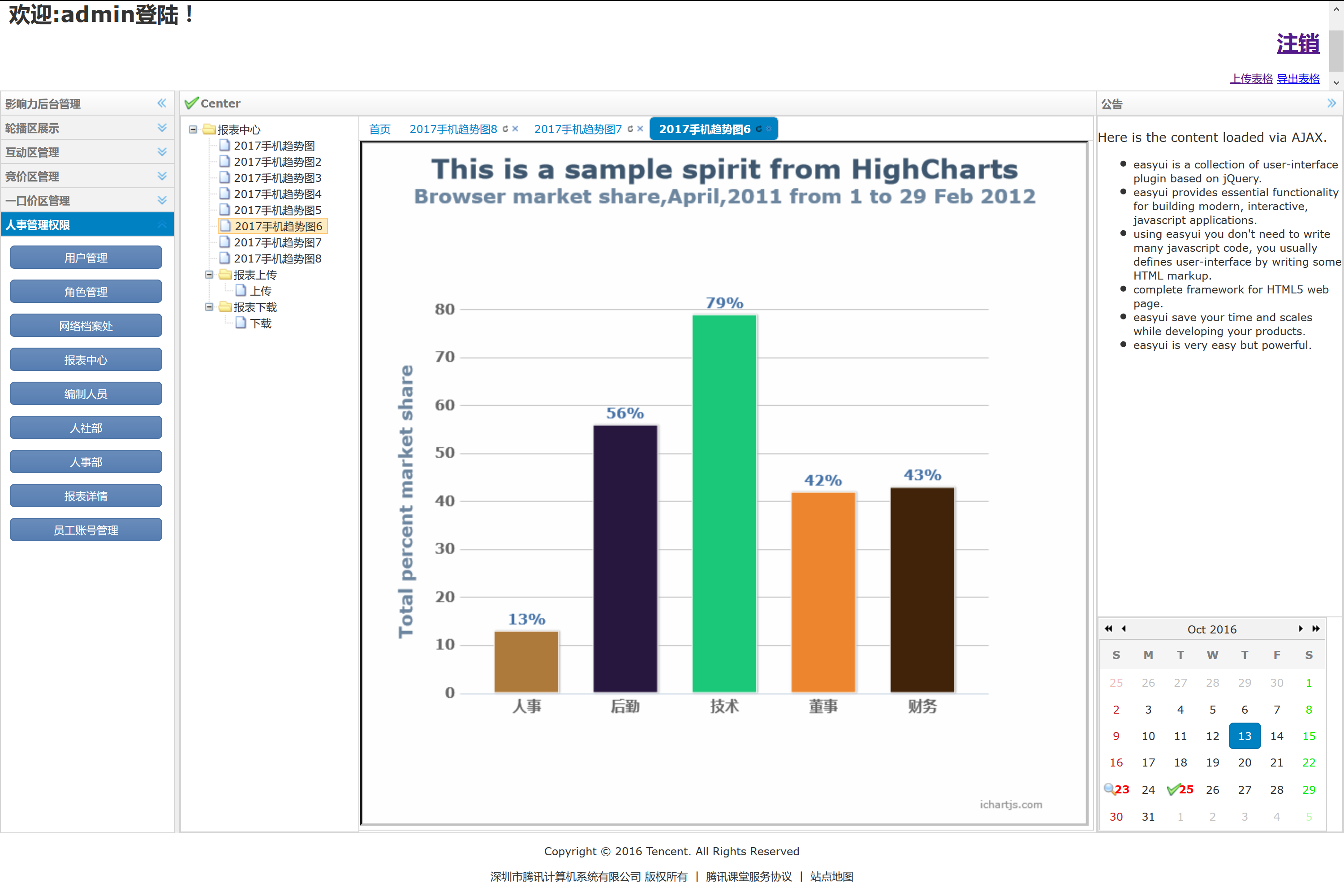Click refresh icon on 2017手机趋势图6 tab
Screen dimensions: 1344x896
pyautogui.click(x=759, y=129)
